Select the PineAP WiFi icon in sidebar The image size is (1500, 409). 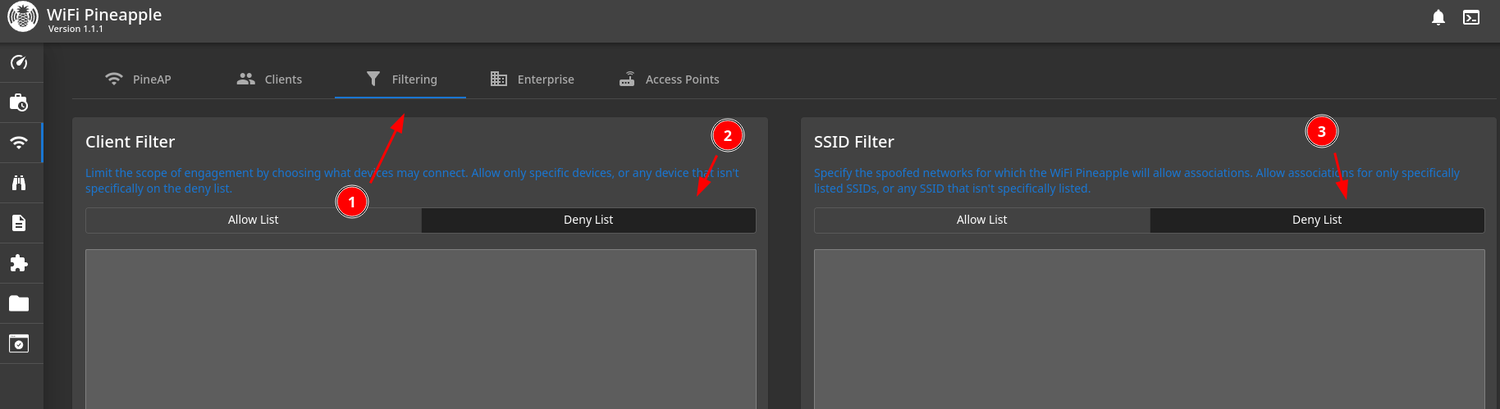tap(18, 142)
